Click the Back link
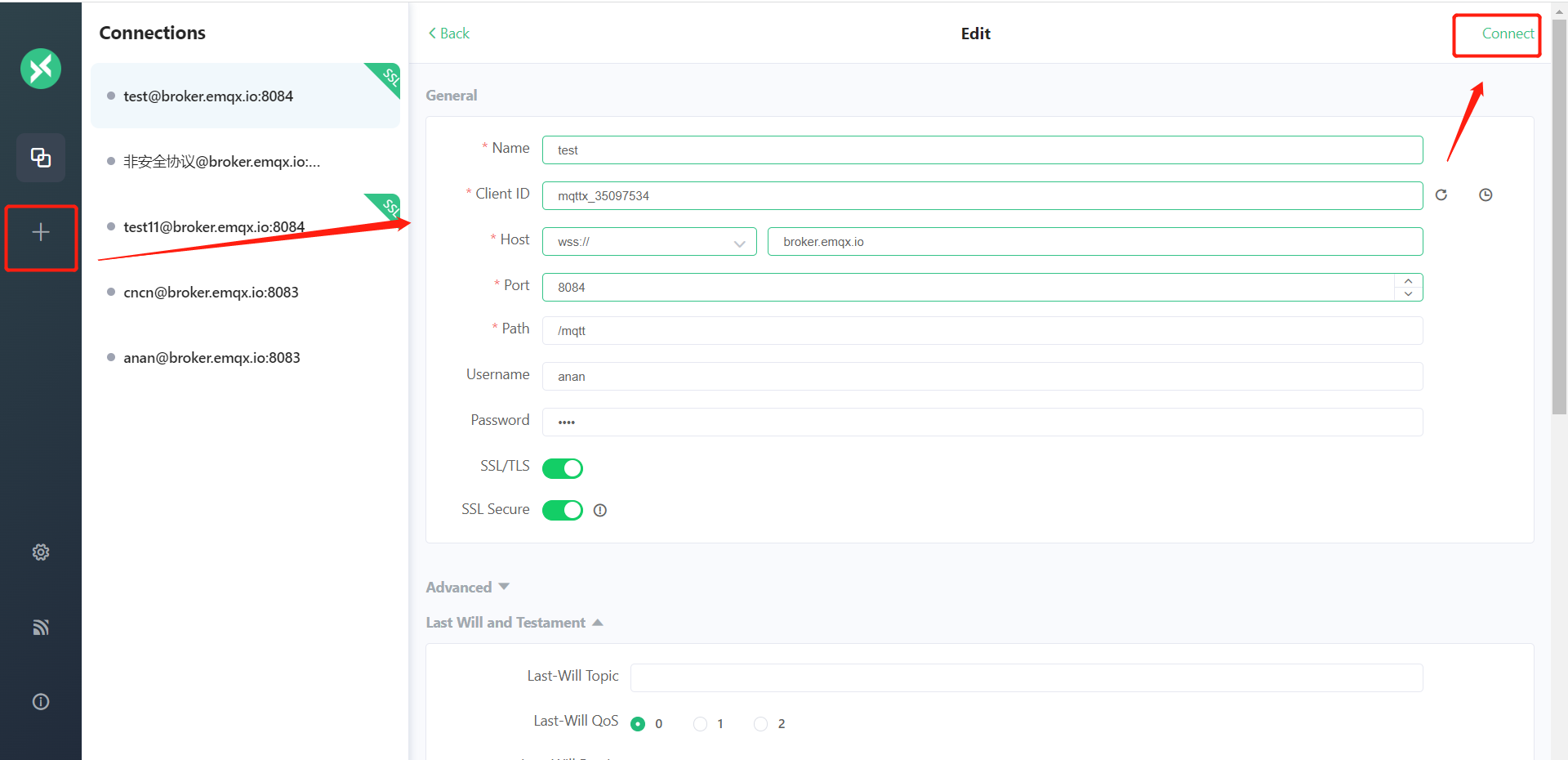This screenshot has width=1568, height=760. click(x=449, y=34)
